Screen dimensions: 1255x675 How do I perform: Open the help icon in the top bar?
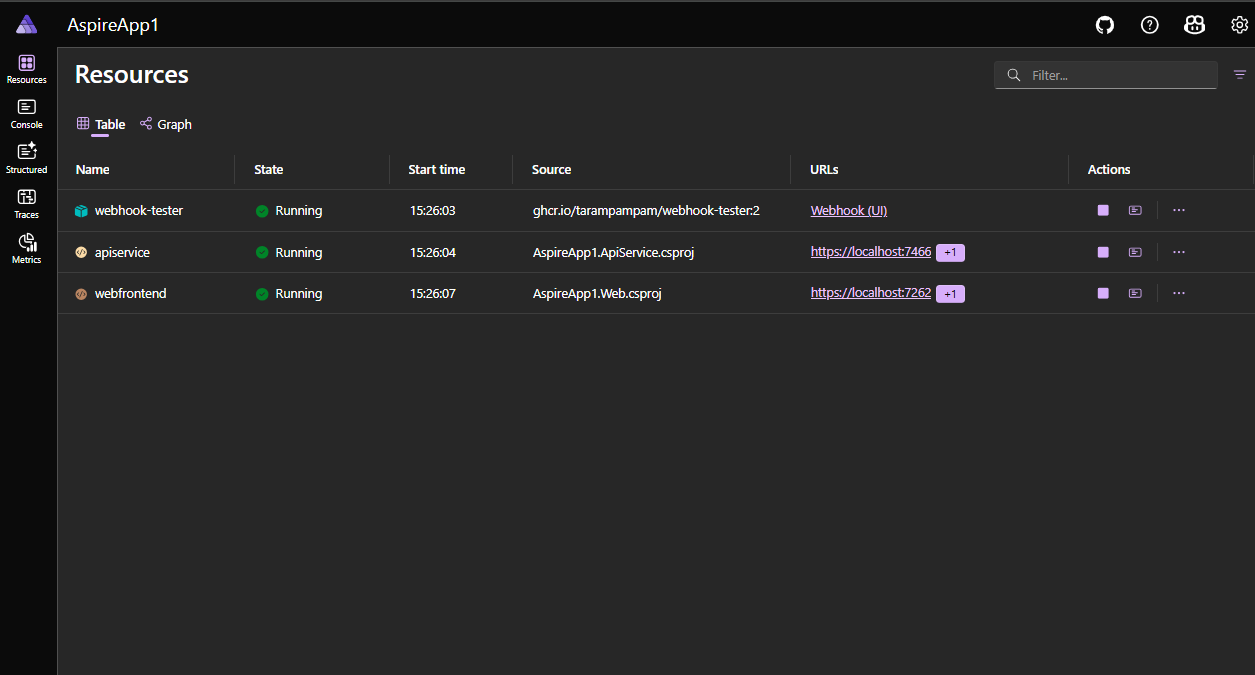pyautogui.click(x=1149, y=24)
